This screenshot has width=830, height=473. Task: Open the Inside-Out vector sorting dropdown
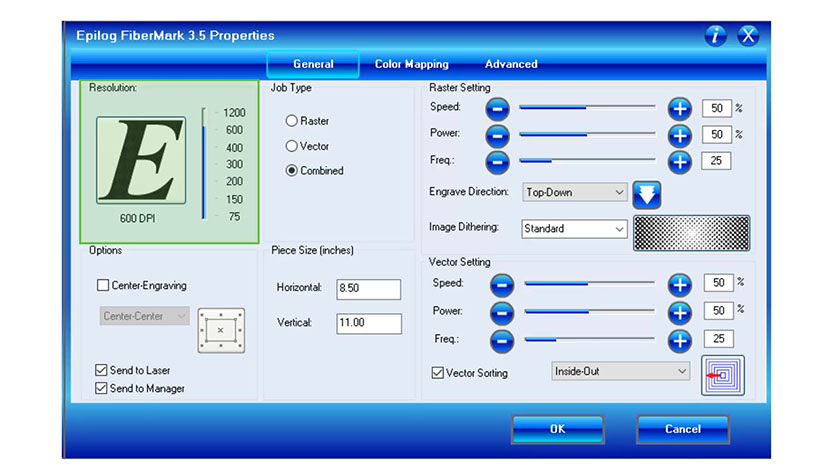coord(620,371)
